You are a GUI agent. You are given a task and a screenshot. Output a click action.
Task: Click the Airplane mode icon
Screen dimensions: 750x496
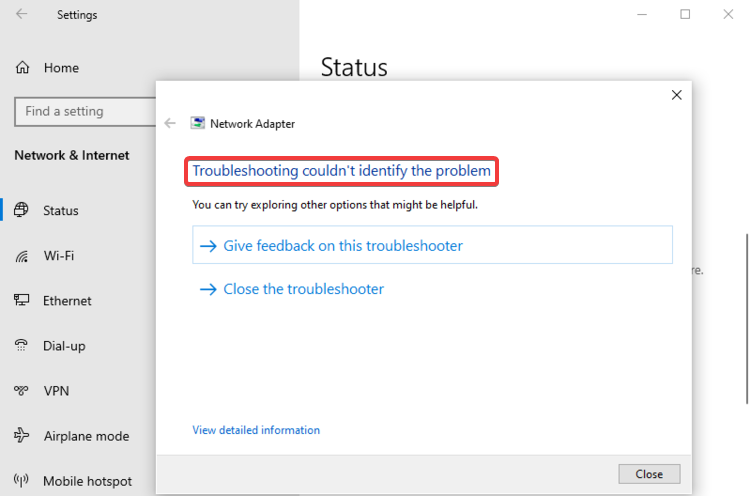click(22, 436)
